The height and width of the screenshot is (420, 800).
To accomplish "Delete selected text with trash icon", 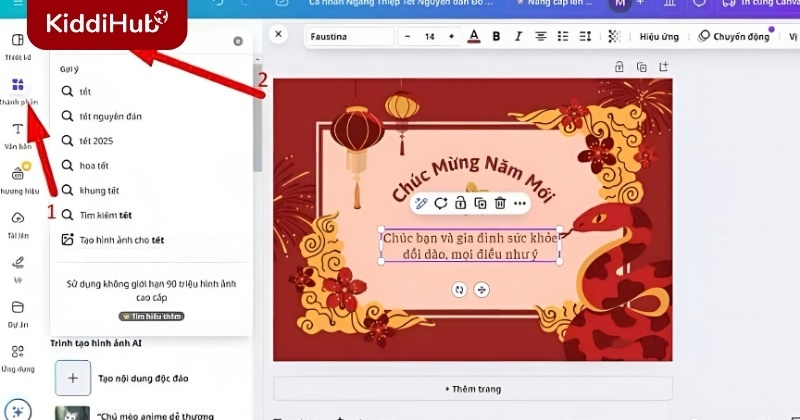I will click(x=500, y=203).
